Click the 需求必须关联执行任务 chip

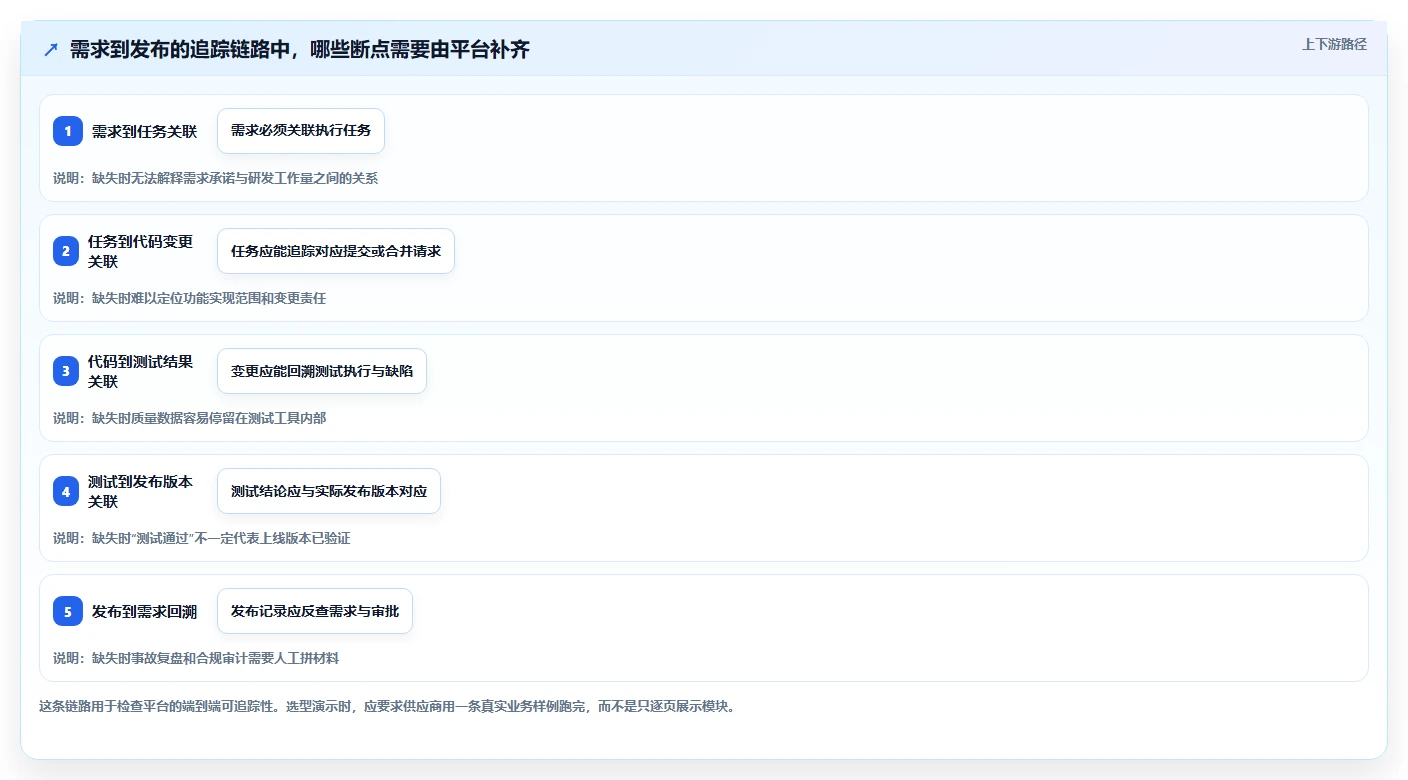[301, 131]
